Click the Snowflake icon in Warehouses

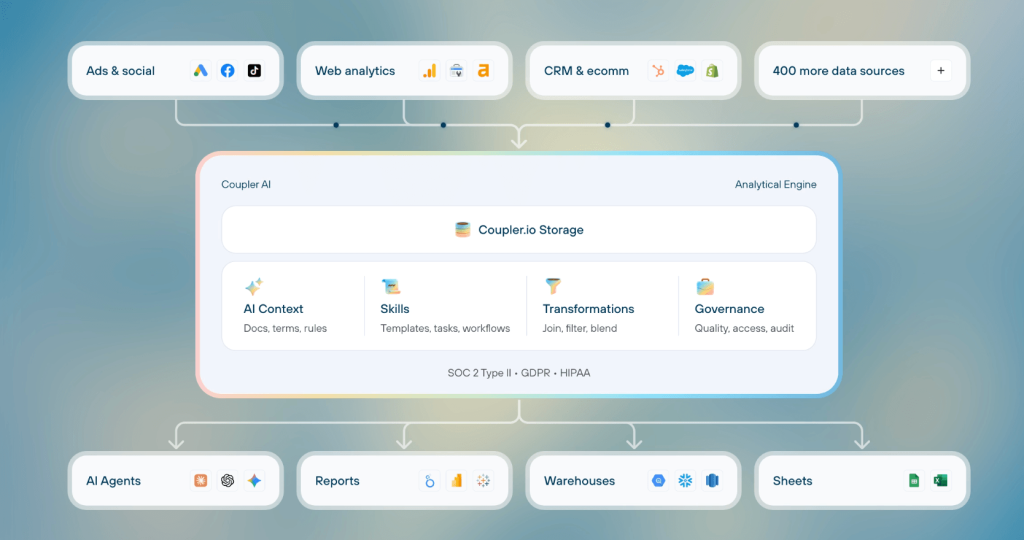pyautogui.click(x=685, y=481)
